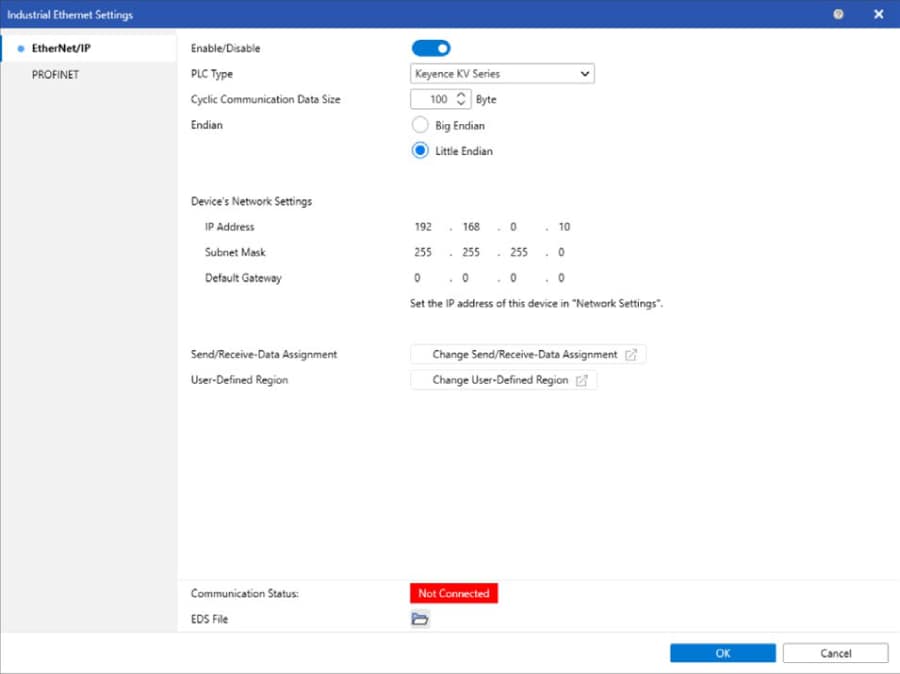Click the Cancel button

point(835,653)
